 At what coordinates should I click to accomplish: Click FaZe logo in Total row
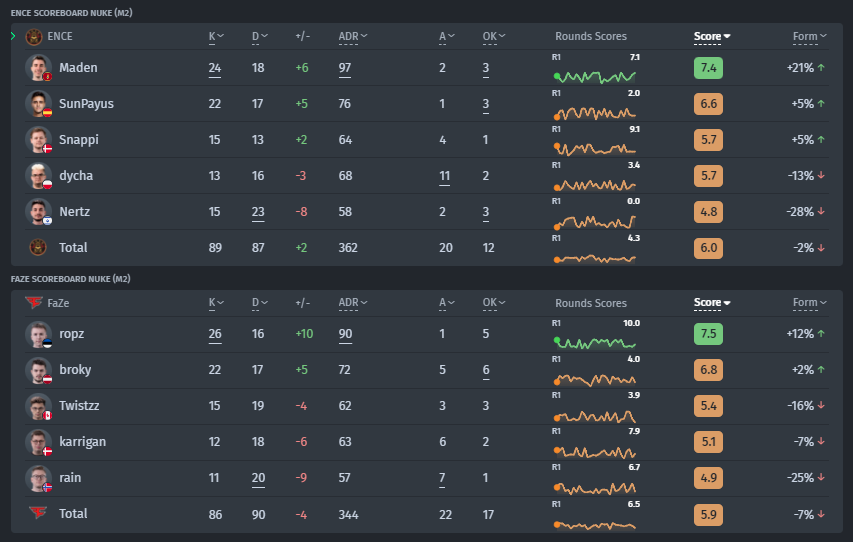pos(38,513)
